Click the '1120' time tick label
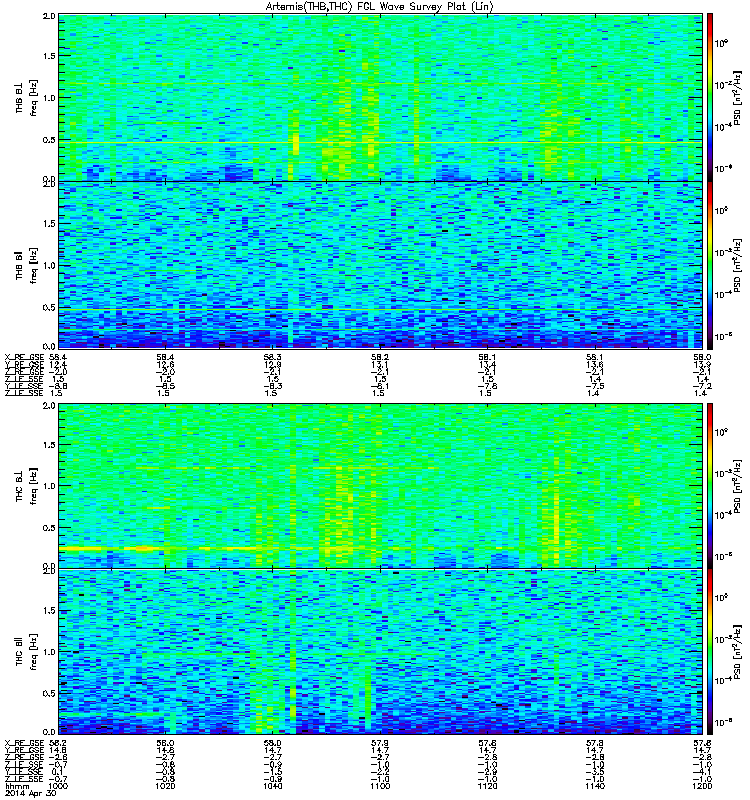 click(487, 786)
